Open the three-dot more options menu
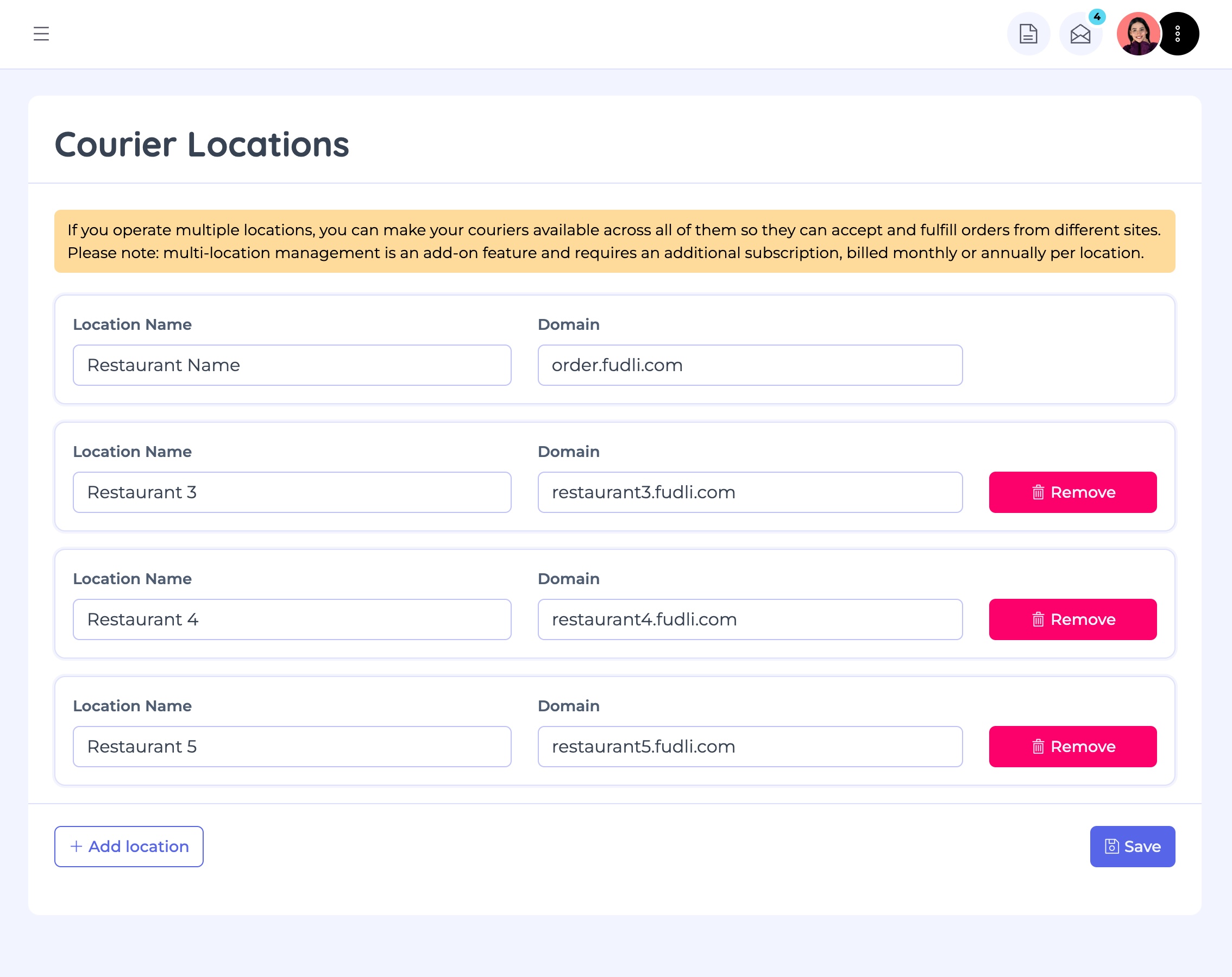The height and width of the screenshot is (977, 1232). coord(1178,34)
